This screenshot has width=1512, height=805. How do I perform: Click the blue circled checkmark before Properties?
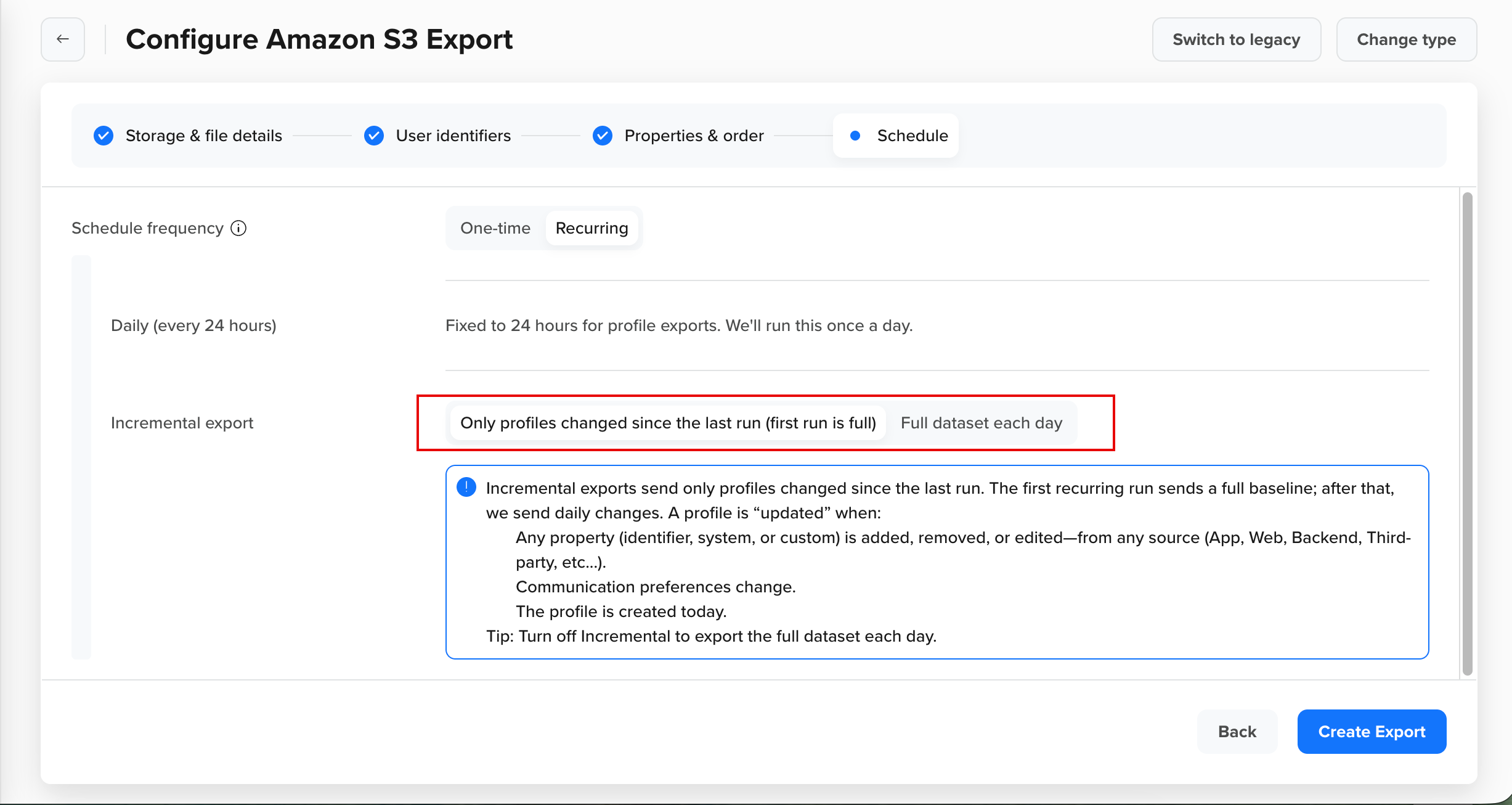tap(602, 136)
